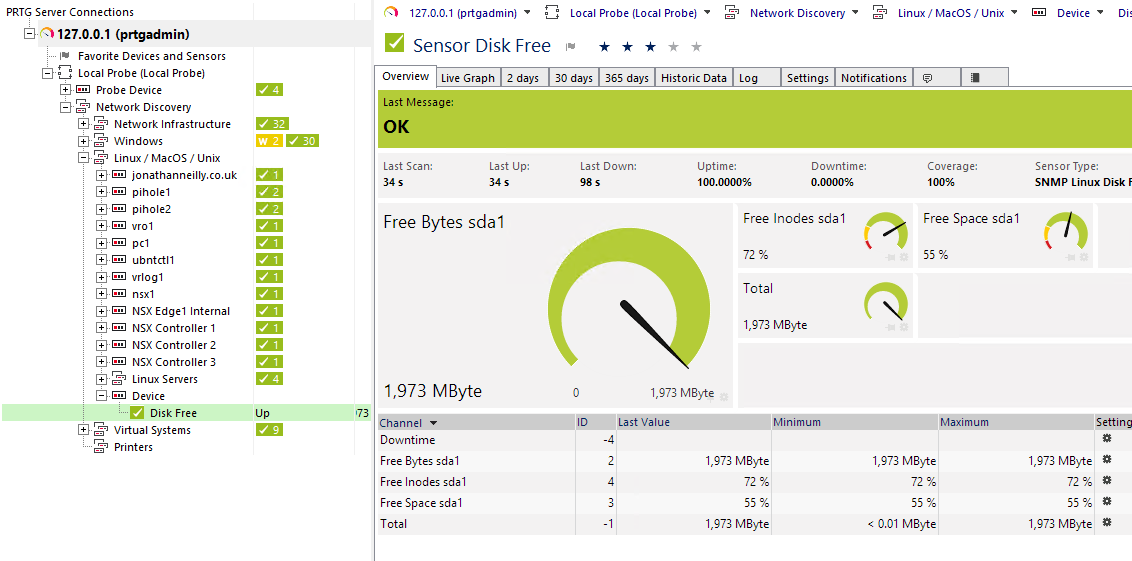Select ubntctl1 device
Image resolution: width=1132 pixels, height=561 pixels.
[153, 260]
